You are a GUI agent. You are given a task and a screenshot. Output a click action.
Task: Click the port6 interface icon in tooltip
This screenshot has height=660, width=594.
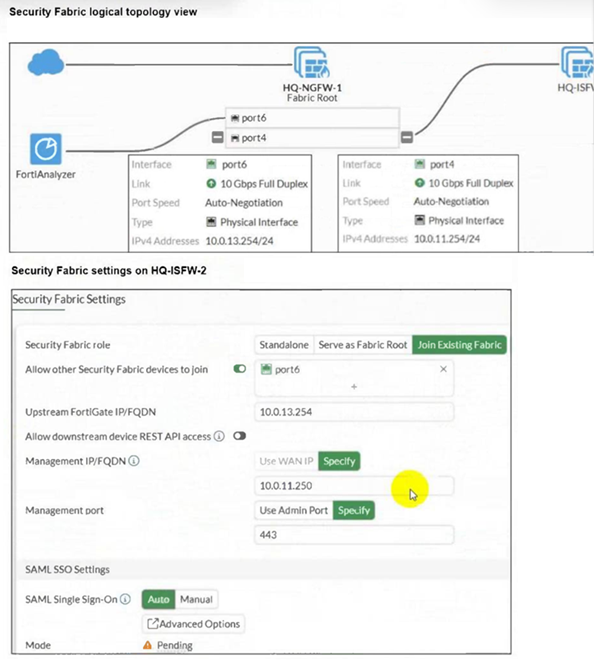coord(211,164)
